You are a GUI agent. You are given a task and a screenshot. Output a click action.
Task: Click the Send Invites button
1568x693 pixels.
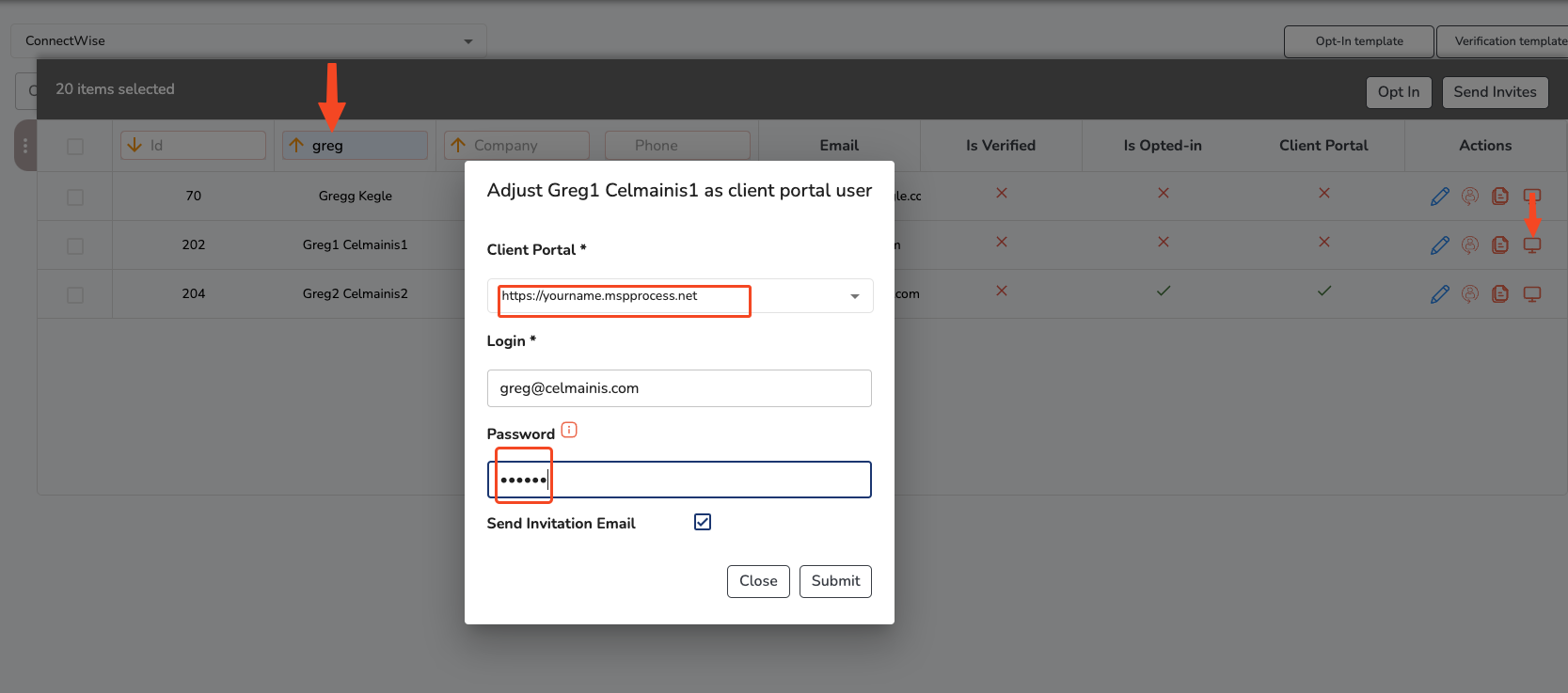pyautogui.click(x=1495, y=92)
